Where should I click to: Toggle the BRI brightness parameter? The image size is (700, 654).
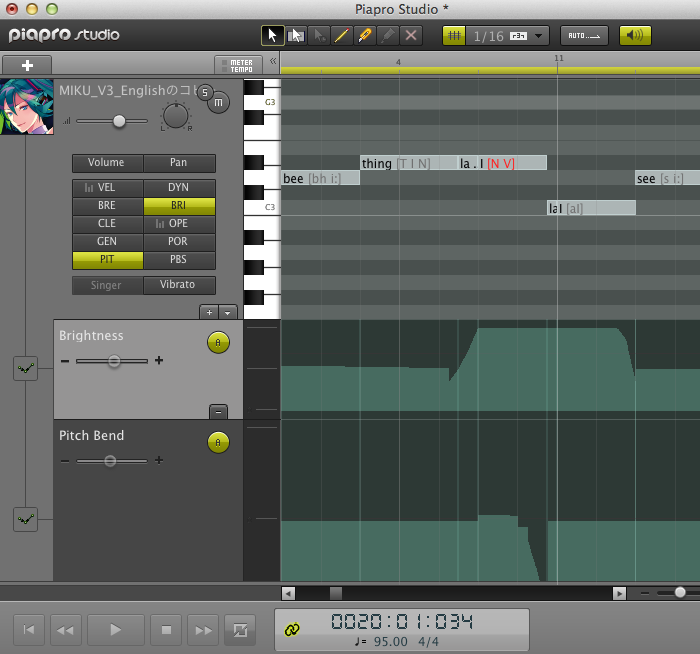point(179,206)
